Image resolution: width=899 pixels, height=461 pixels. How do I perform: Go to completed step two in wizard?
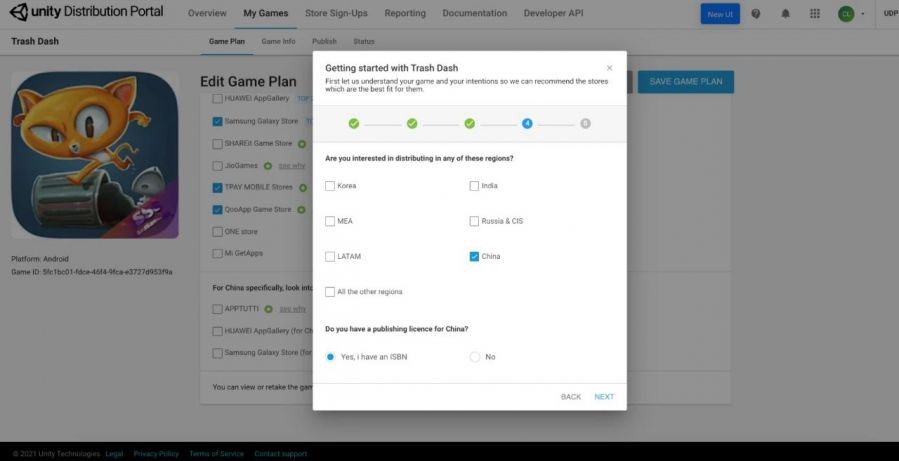[412, 123]
